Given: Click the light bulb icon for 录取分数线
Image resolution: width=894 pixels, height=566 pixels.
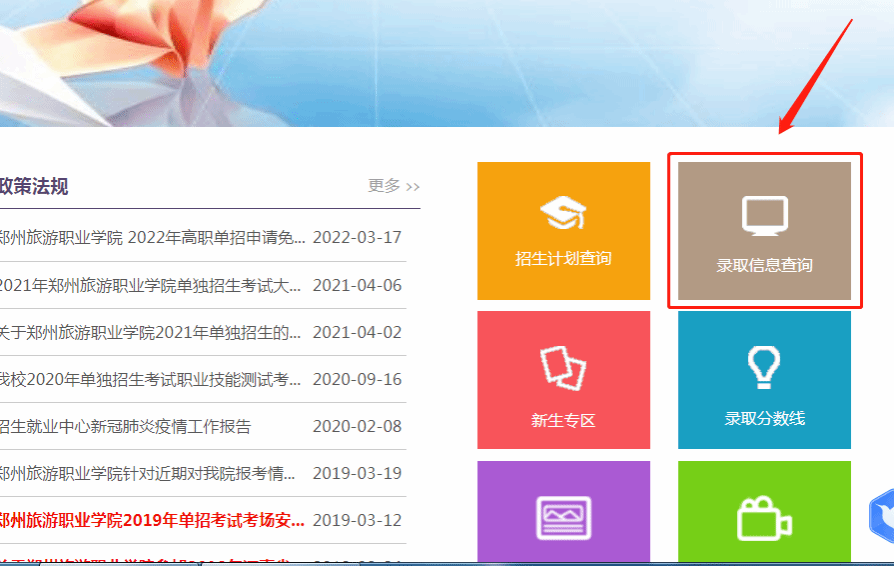Looking at the screenshot, I should (764, 367).
